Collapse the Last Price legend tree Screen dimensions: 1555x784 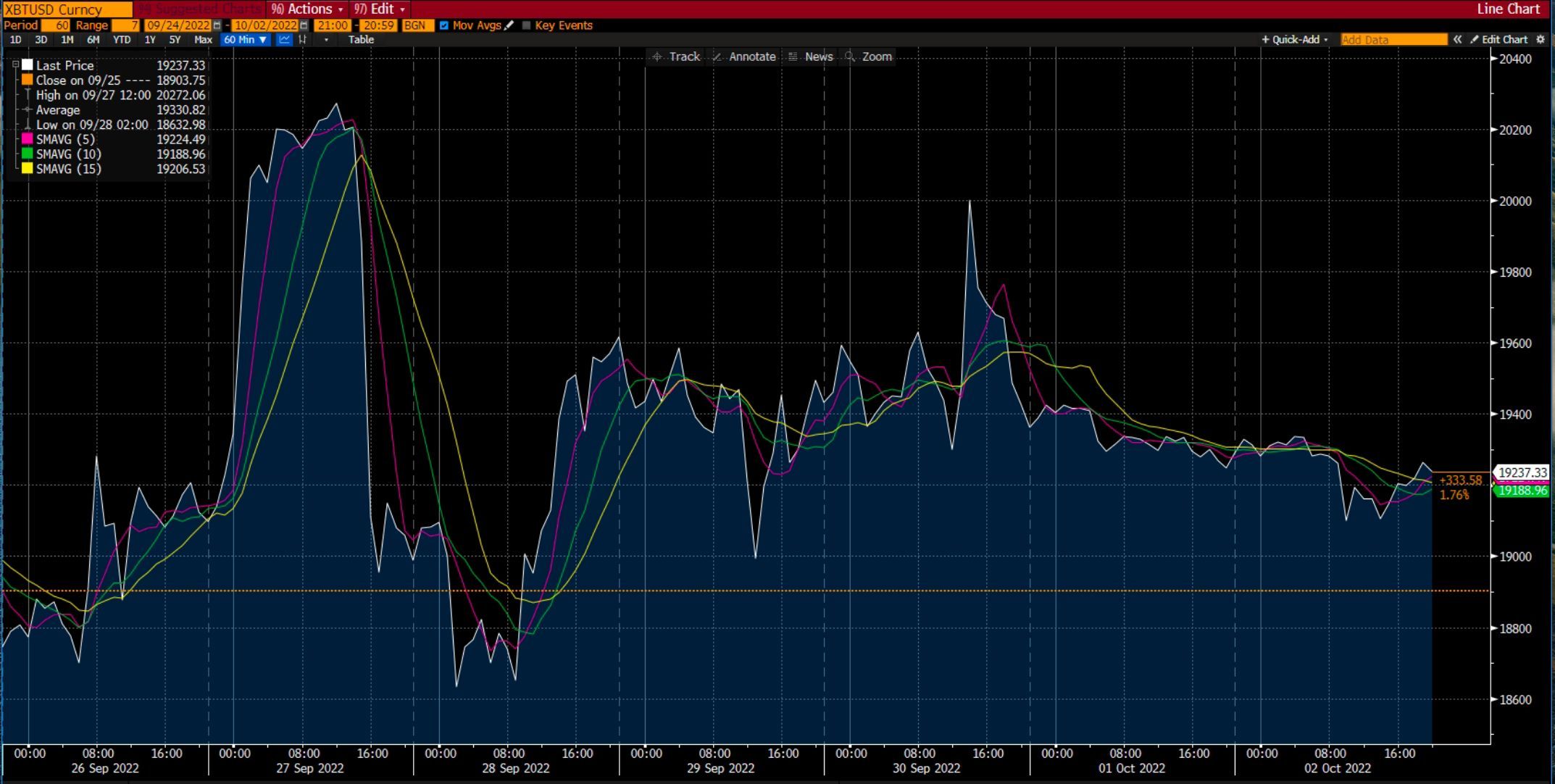(15, 65)
